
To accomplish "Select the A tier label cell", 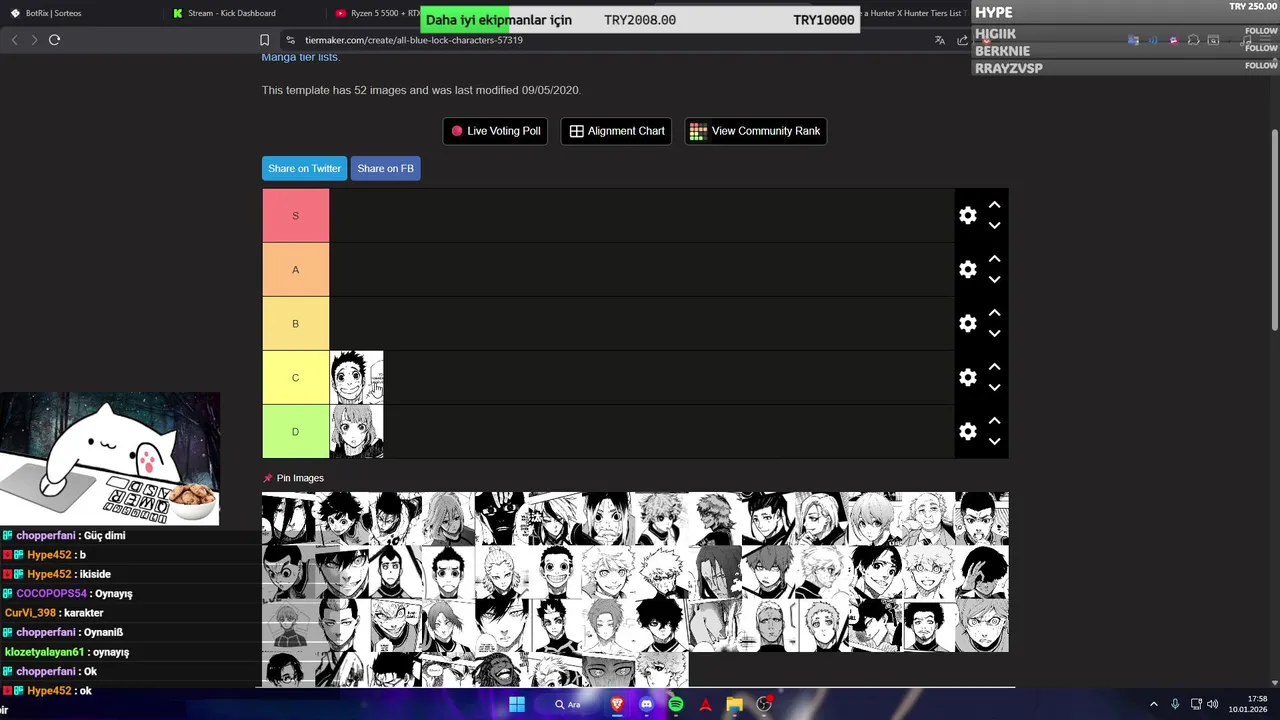I will [x=296, y=269].
